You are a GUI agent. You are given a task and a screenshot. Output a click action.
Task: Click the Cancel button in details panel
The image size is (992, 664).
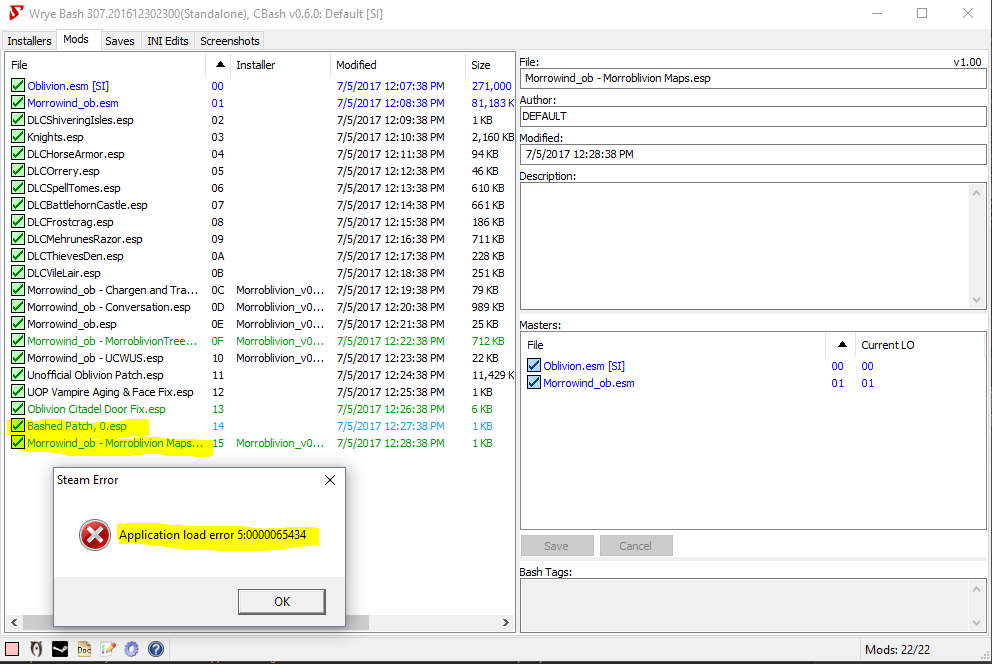click(x=636, y=546)
